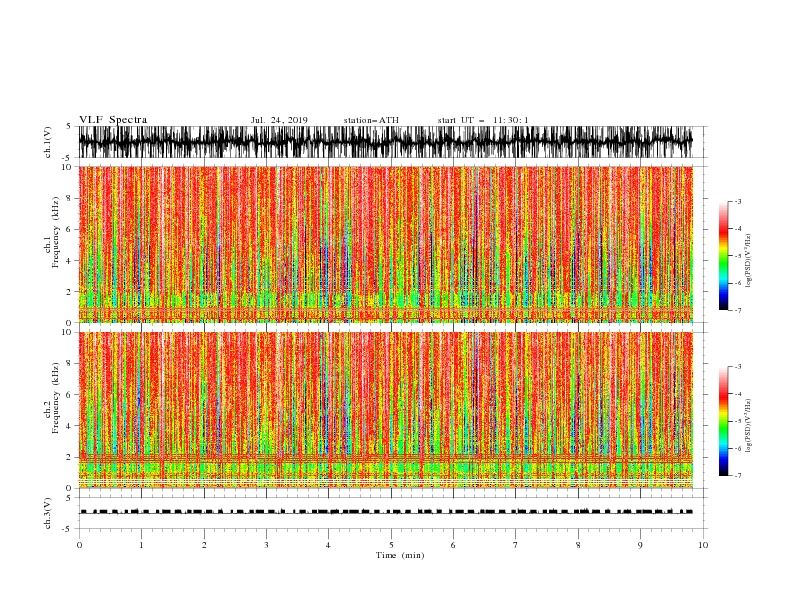Image resolution: width=792 pixels, height=612 pixels.
Task: Click the 8 kHz tick label of ch.1 spectrogram
Action: 70,198
